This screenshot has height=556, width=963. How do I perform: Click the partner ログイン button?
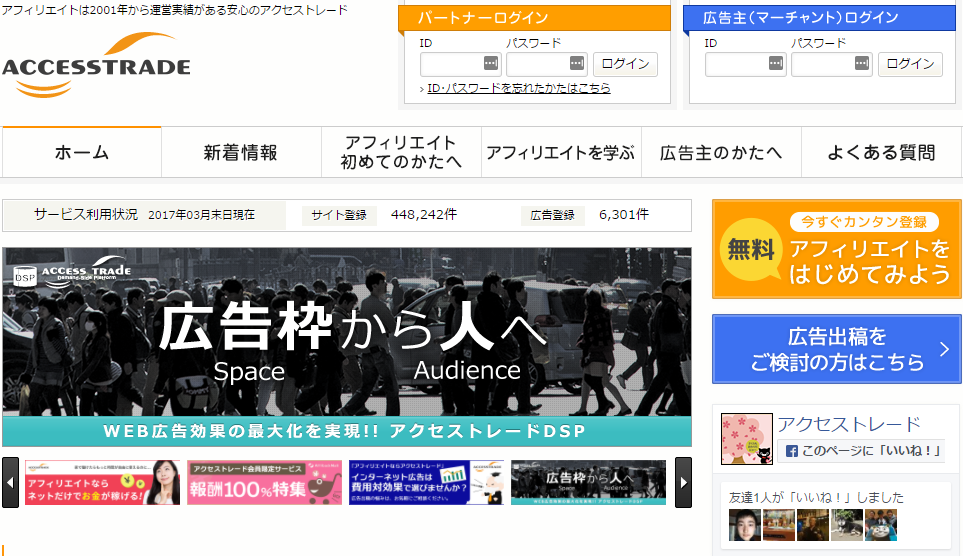(625, 64)
